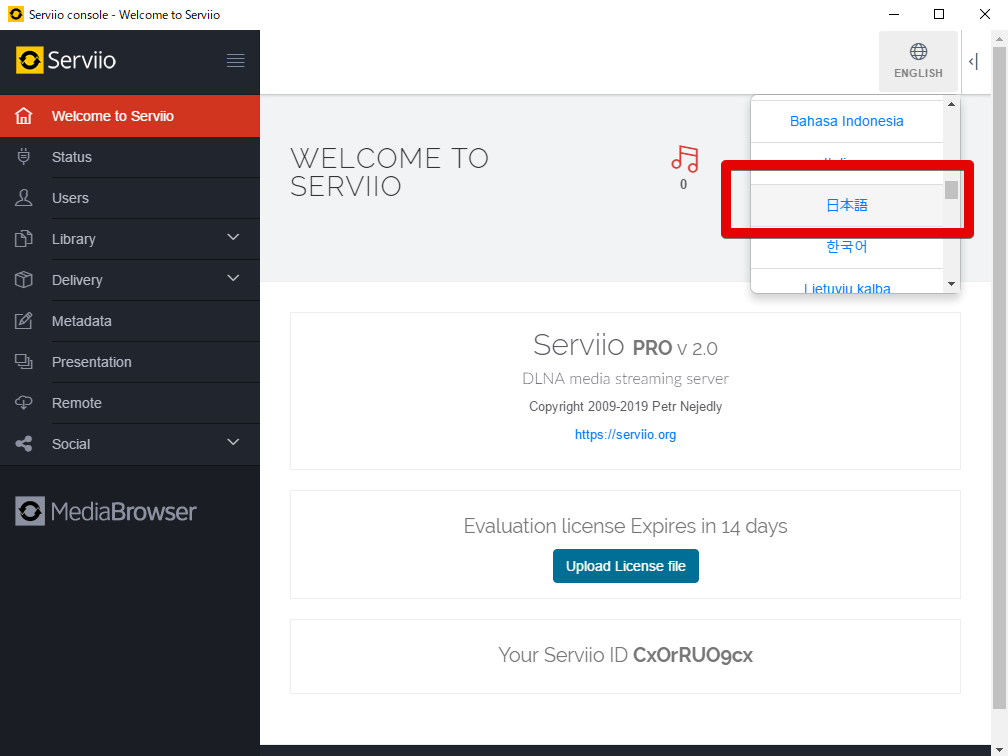
Task: Click the main page scroll down arrow
Action: tap(999, 750)
